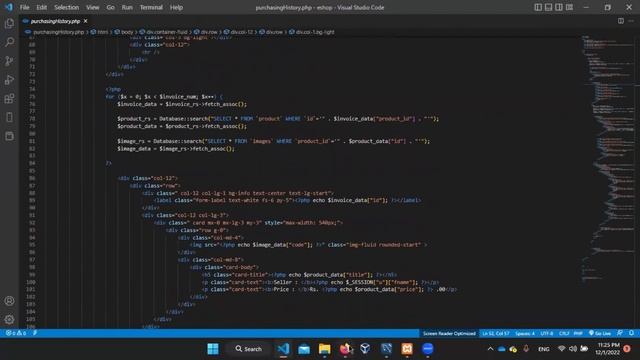Open the Go menu
This screenshot has width=640, height=360.
111,7
